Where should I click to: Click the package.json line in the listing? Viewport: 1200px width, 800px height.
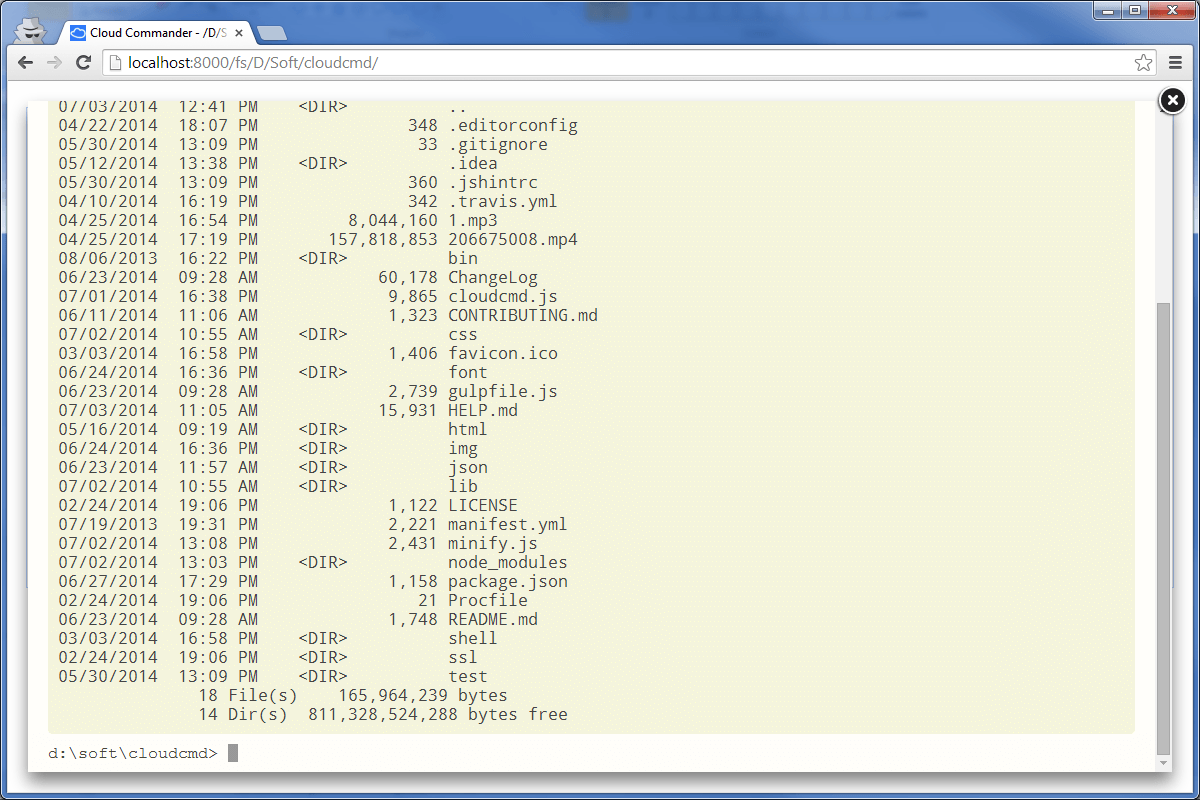click(x=313, y=581)
